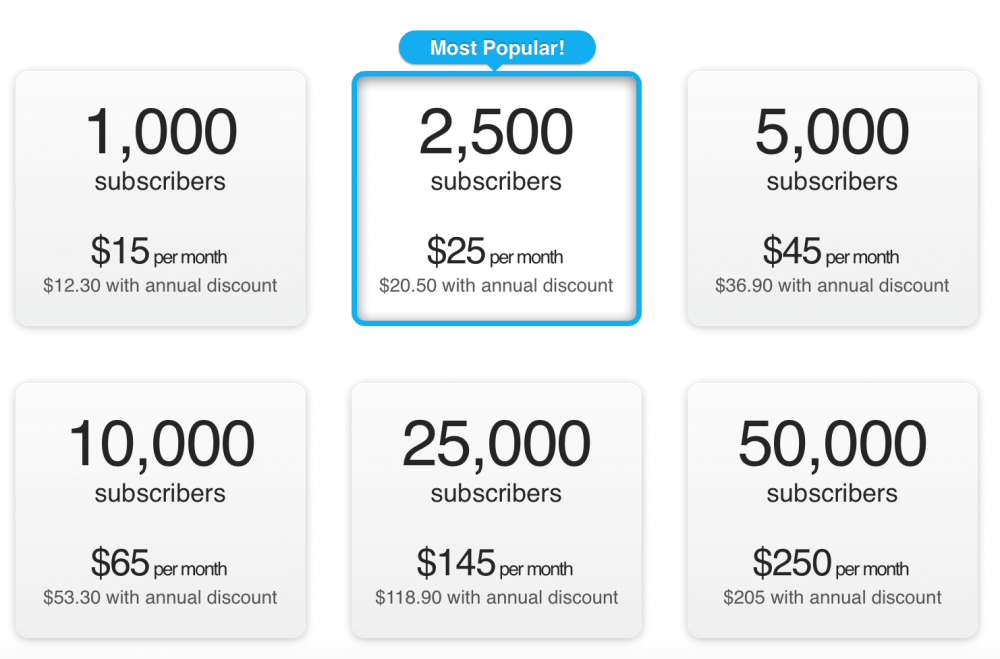Pick the 10,000 subscribers plan card
The height and width of the screenshot is (659, 1000).
[161, 510]
